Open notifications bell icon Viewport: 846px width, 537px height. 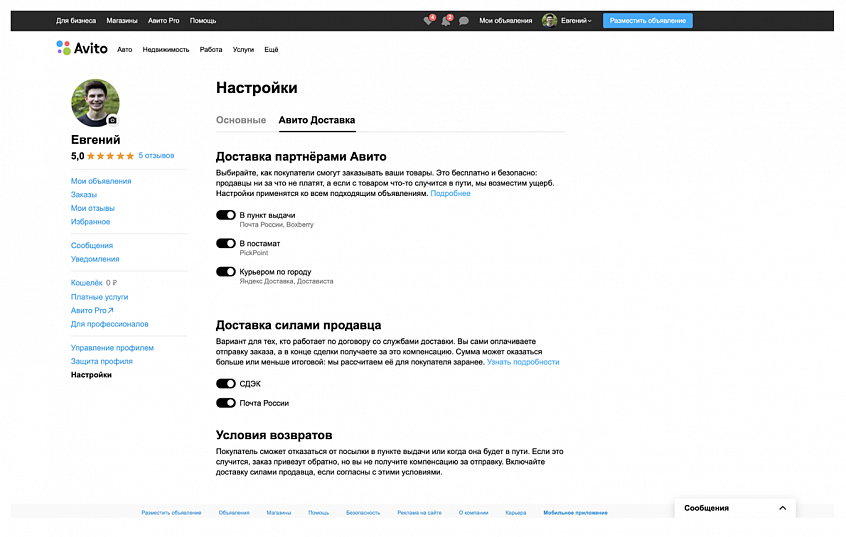[446, 21]
